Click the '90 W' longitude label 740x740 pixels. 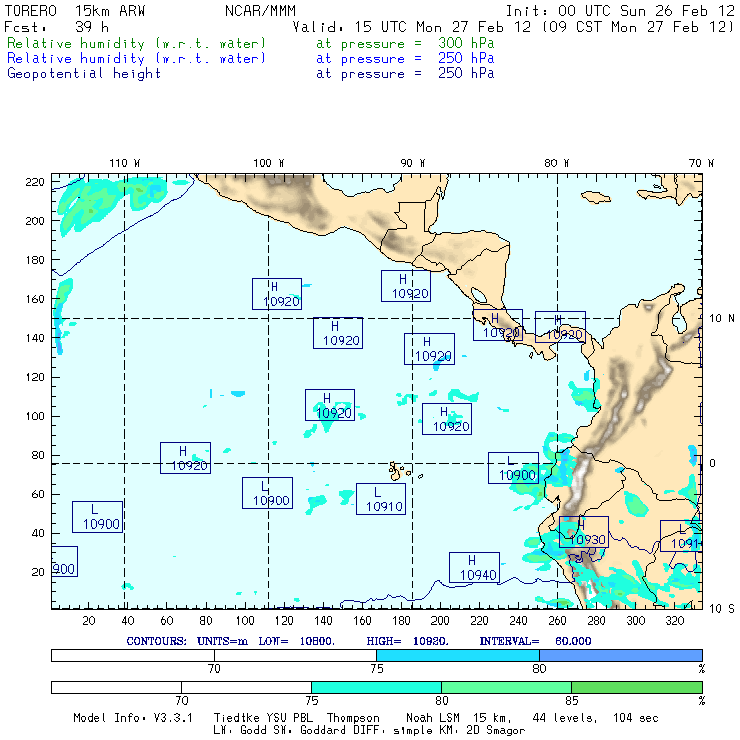click(413, 163)
